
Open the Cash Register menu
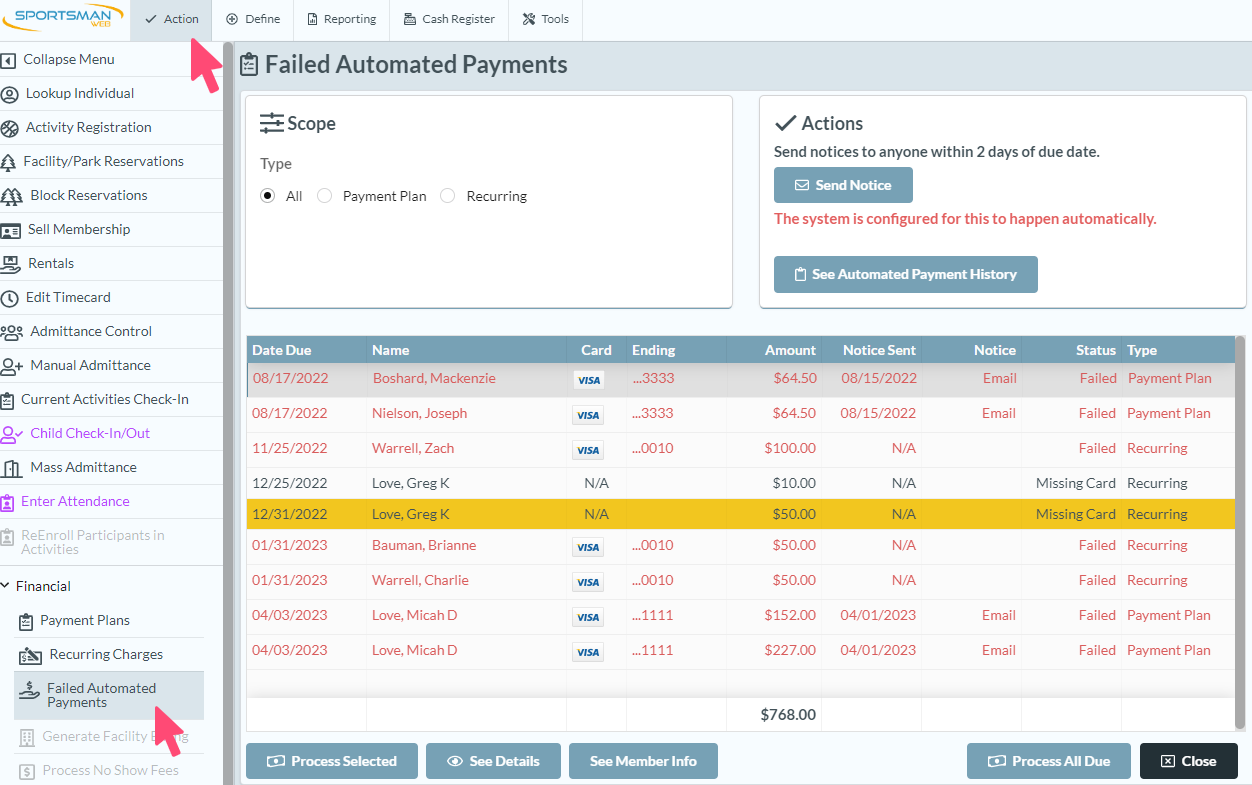pyautogui.click(x=449, y=19)
